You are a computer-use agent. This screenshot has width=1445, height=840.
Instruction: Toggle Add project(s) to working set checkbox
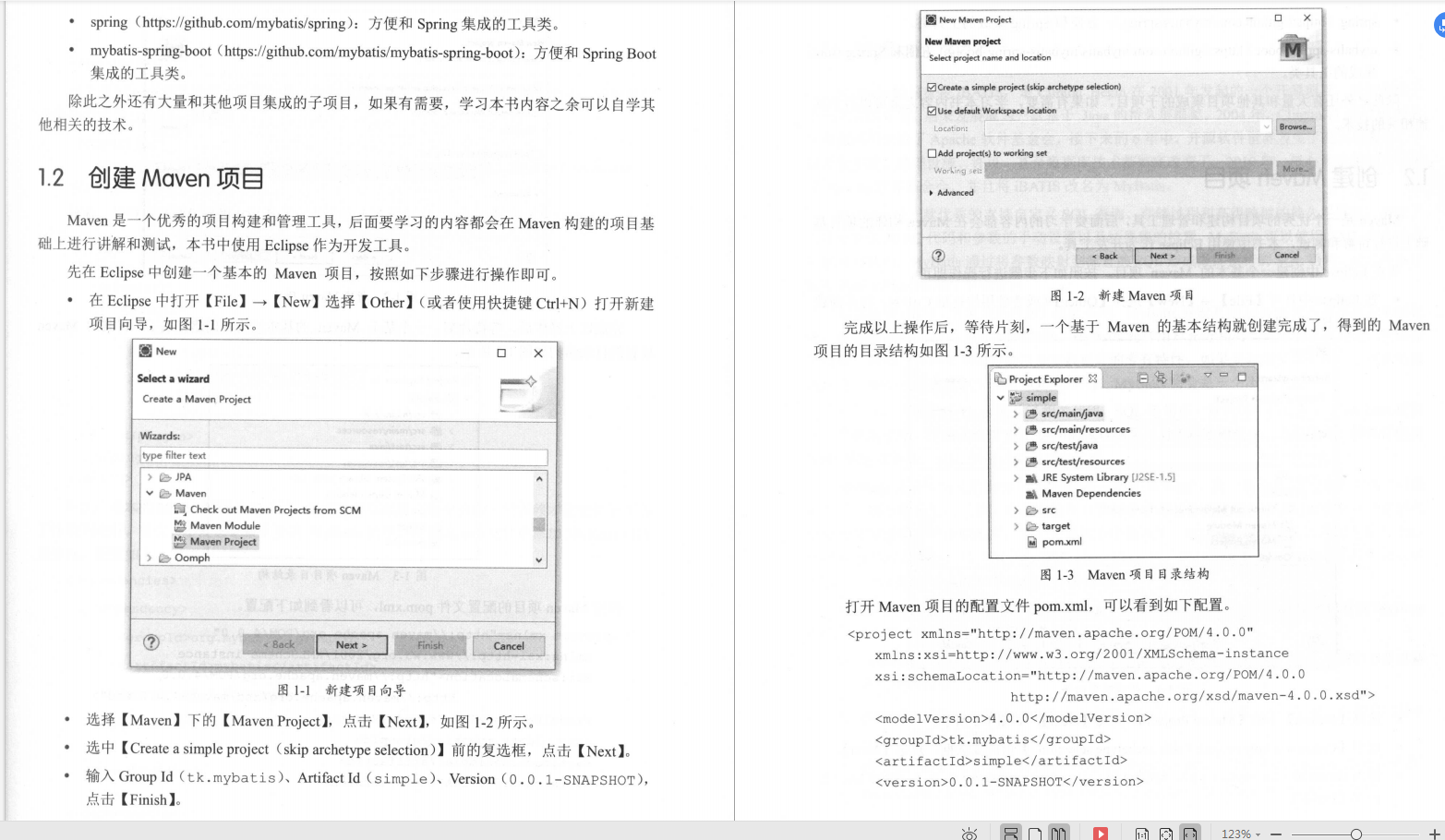[932, 153]
